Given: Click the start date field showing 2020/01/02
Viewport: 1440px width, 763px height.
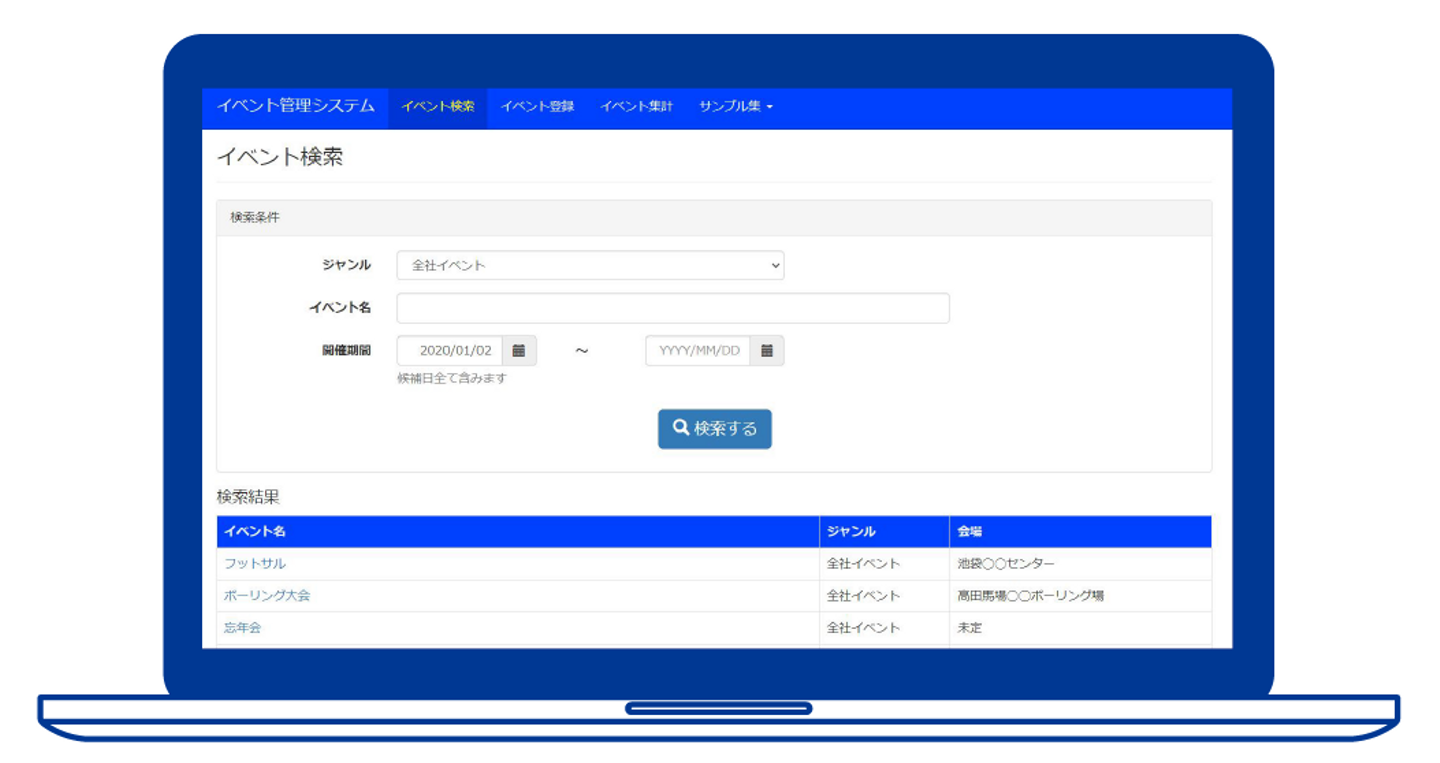Looking at the screenshot, I should (x=450, y=351).
